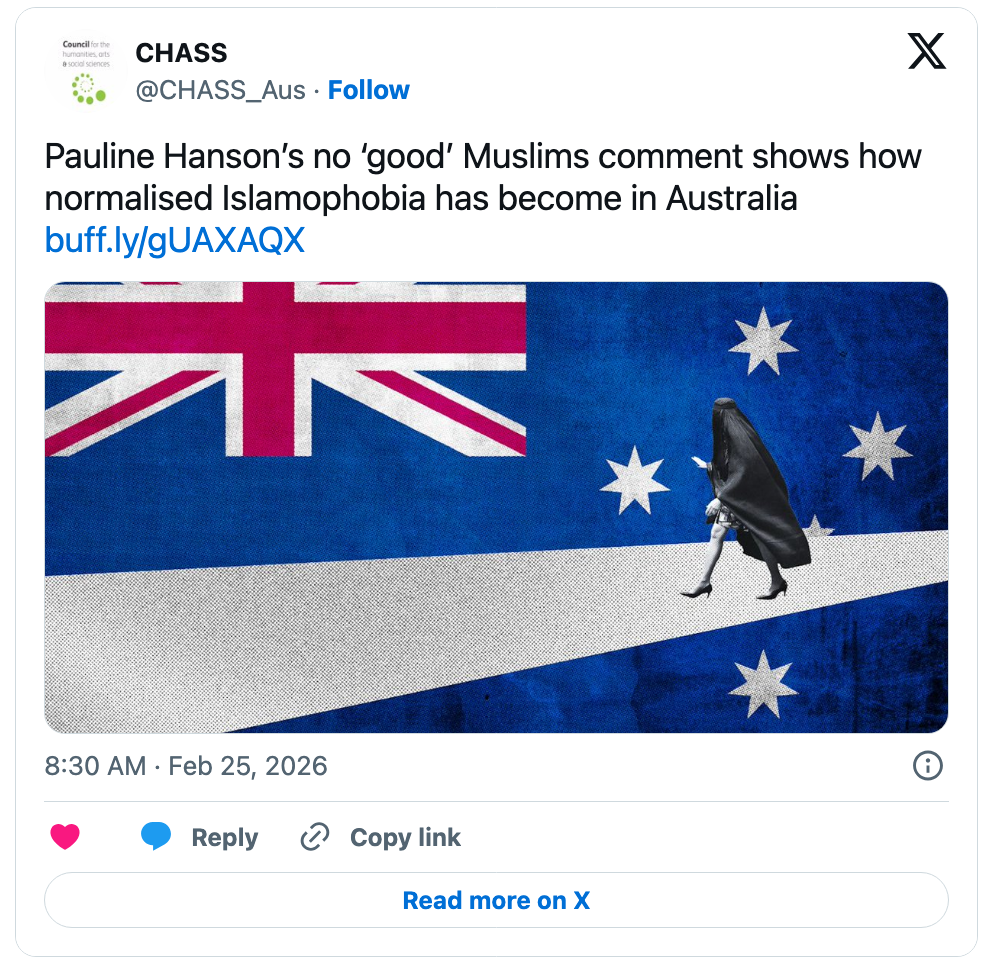Open the X logo in the corner
The image size is (992, 968).
pos(926,52)
